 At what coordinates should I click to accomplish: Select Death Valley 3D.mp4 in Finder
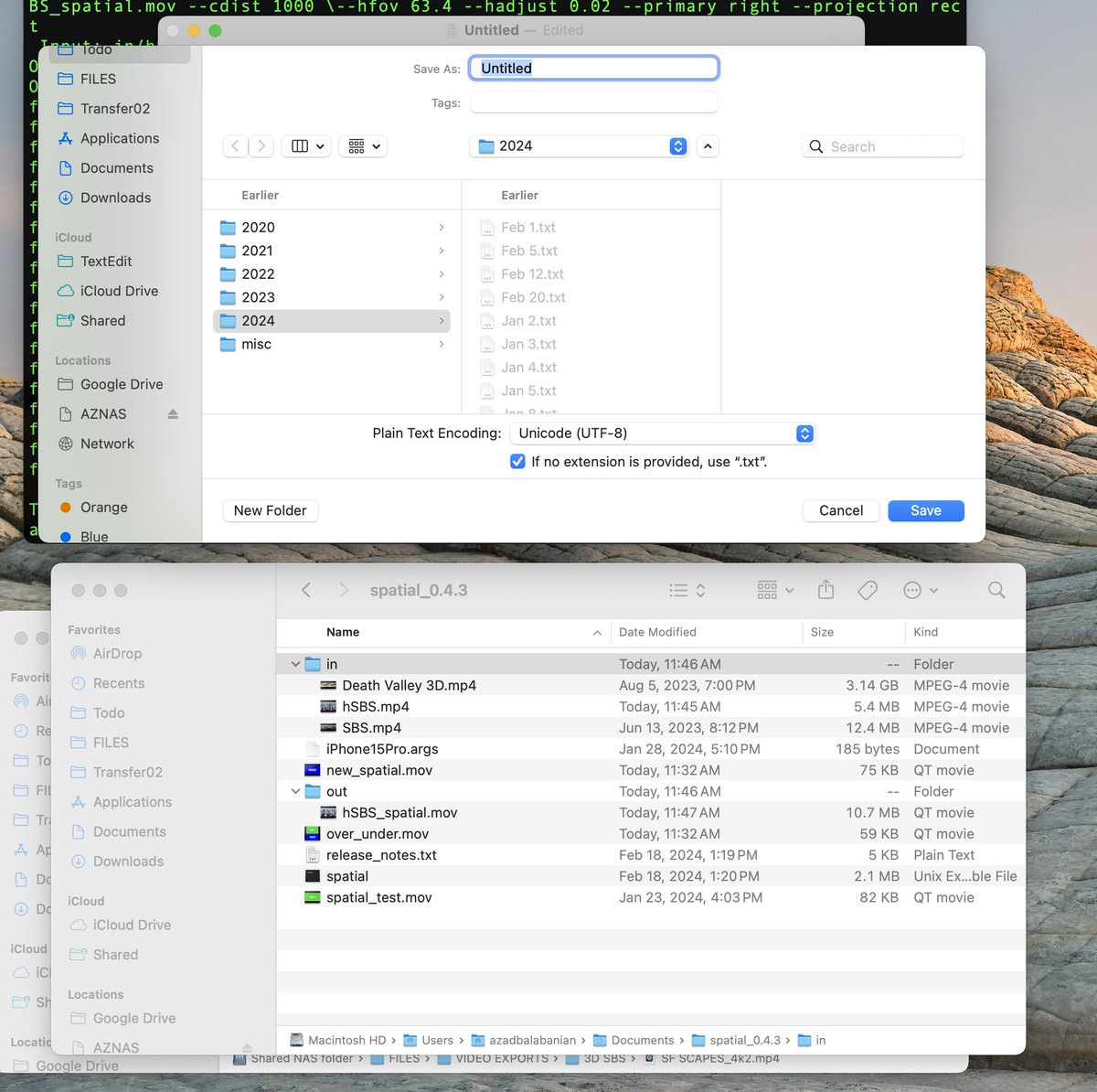click(651, 685)
